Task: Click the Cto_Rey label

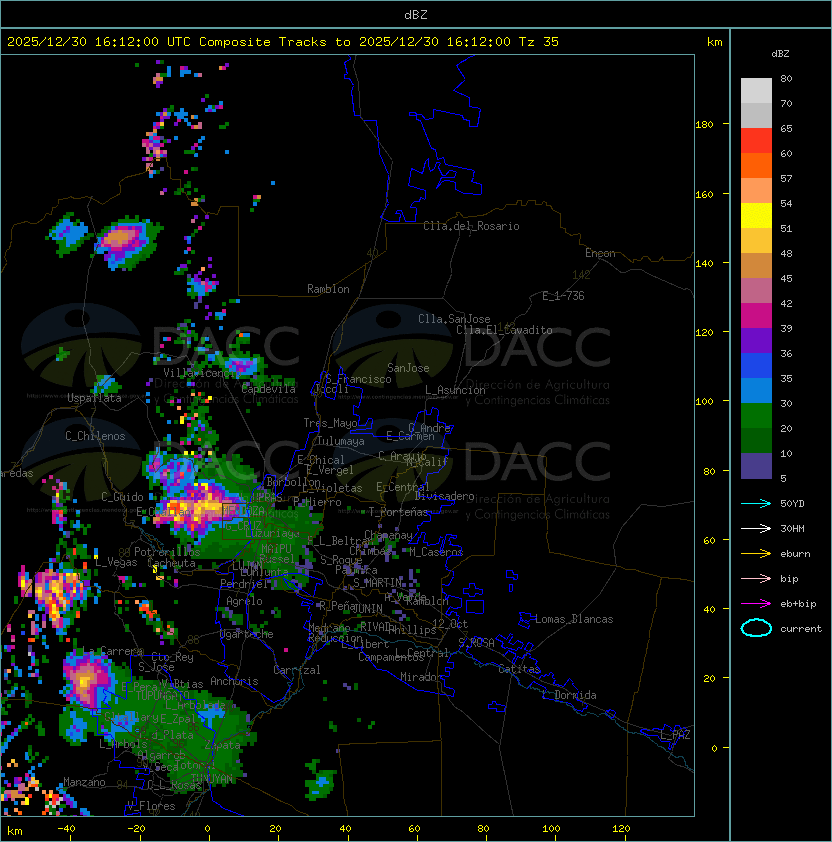Action: [172, 657]
